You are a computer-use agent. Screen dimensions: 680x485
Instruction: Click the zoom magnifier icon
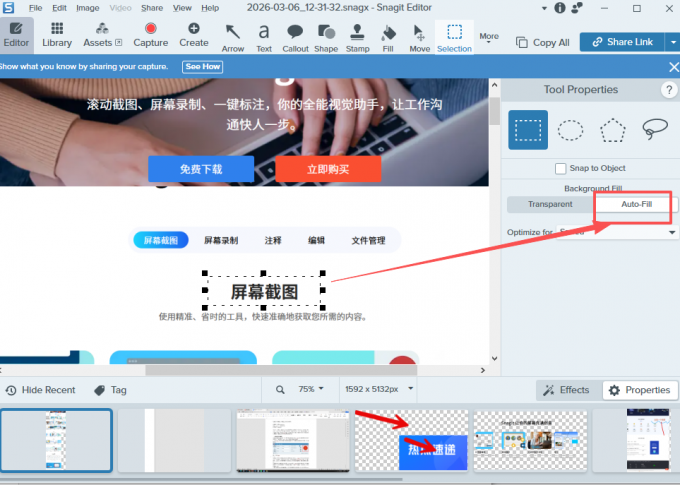point(280,390)
